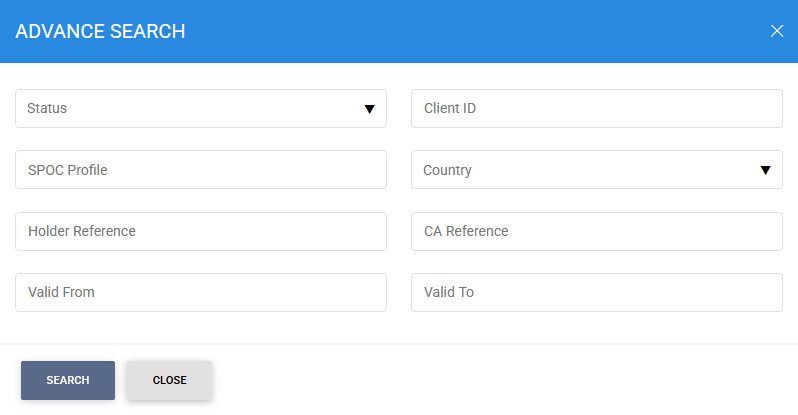Click into the SPOC Profile field
This screenshot has height=415, width=798.
pyautogui.click(x=201, y=170)
